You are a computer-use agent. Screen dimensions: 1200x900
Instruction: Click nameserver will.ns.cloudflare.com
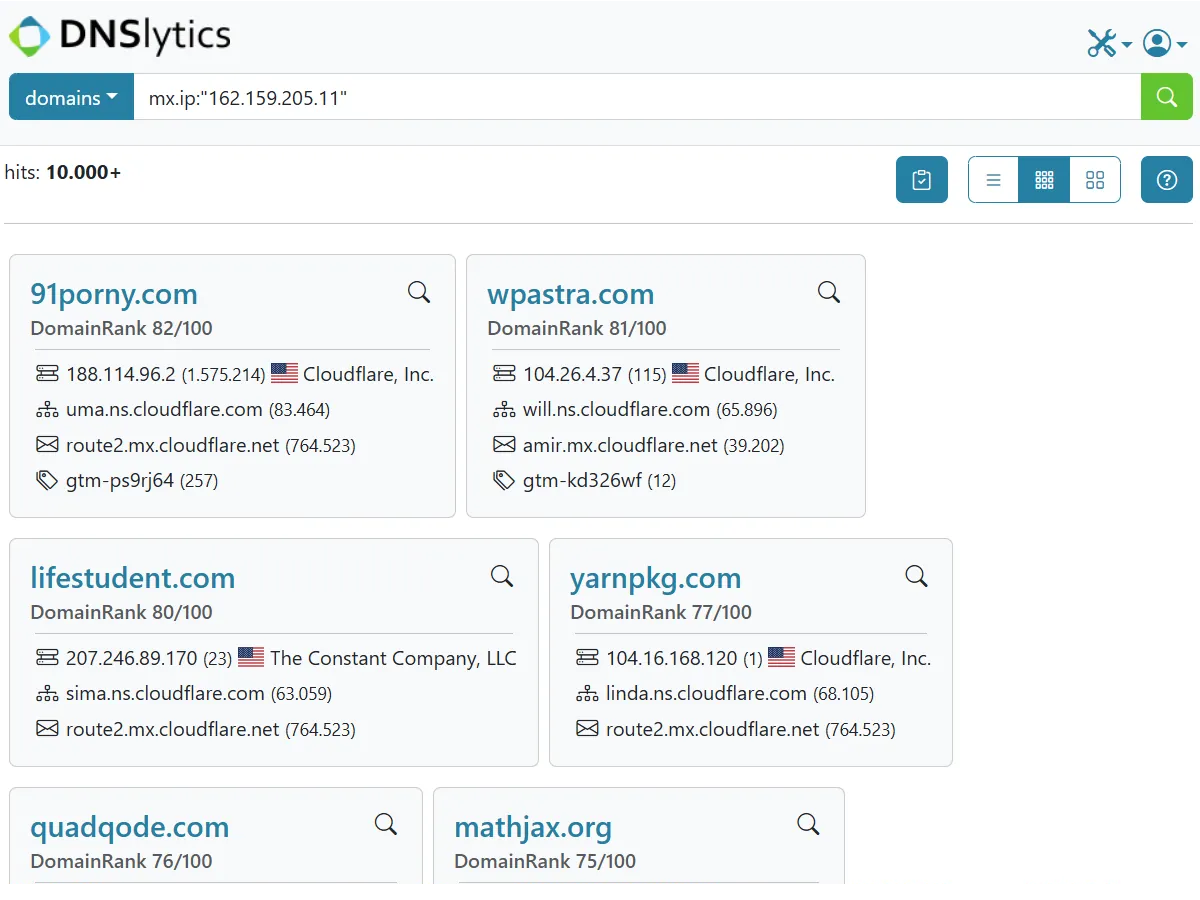click(x=616, y=409)
